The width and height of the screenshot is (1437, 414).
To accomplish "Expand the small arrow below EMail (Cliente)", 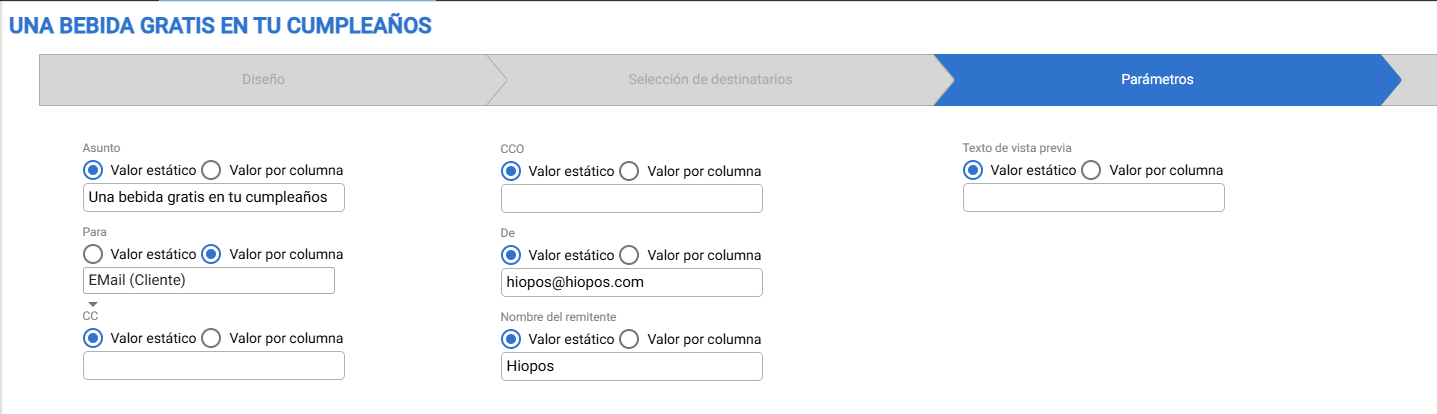I will pyautogui.click(x=92, y=304).
